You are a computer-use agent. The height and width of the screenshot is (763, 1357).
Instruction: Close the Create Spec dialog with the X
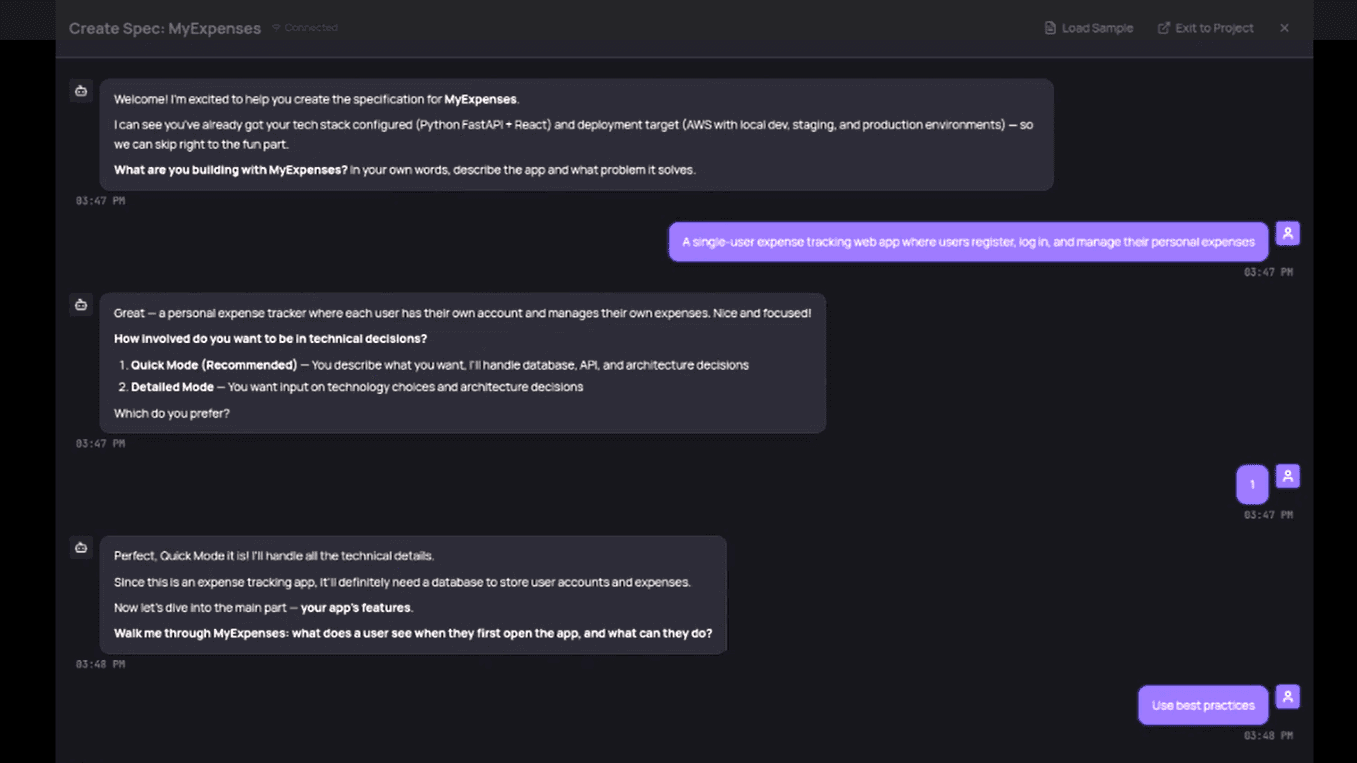point(1284,28)
